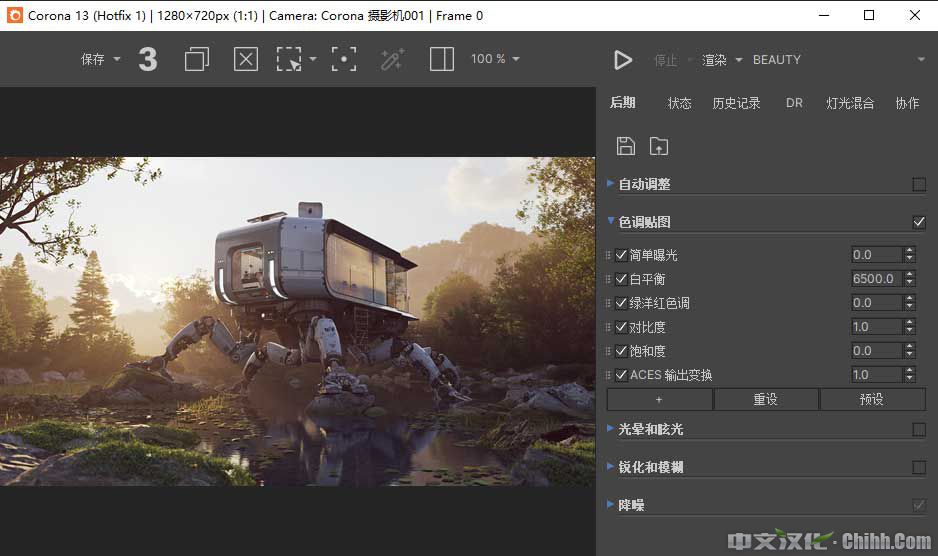Open the 灯光混合 tab
The width and height of the screenshot is (938, 556).
point(850,103)
